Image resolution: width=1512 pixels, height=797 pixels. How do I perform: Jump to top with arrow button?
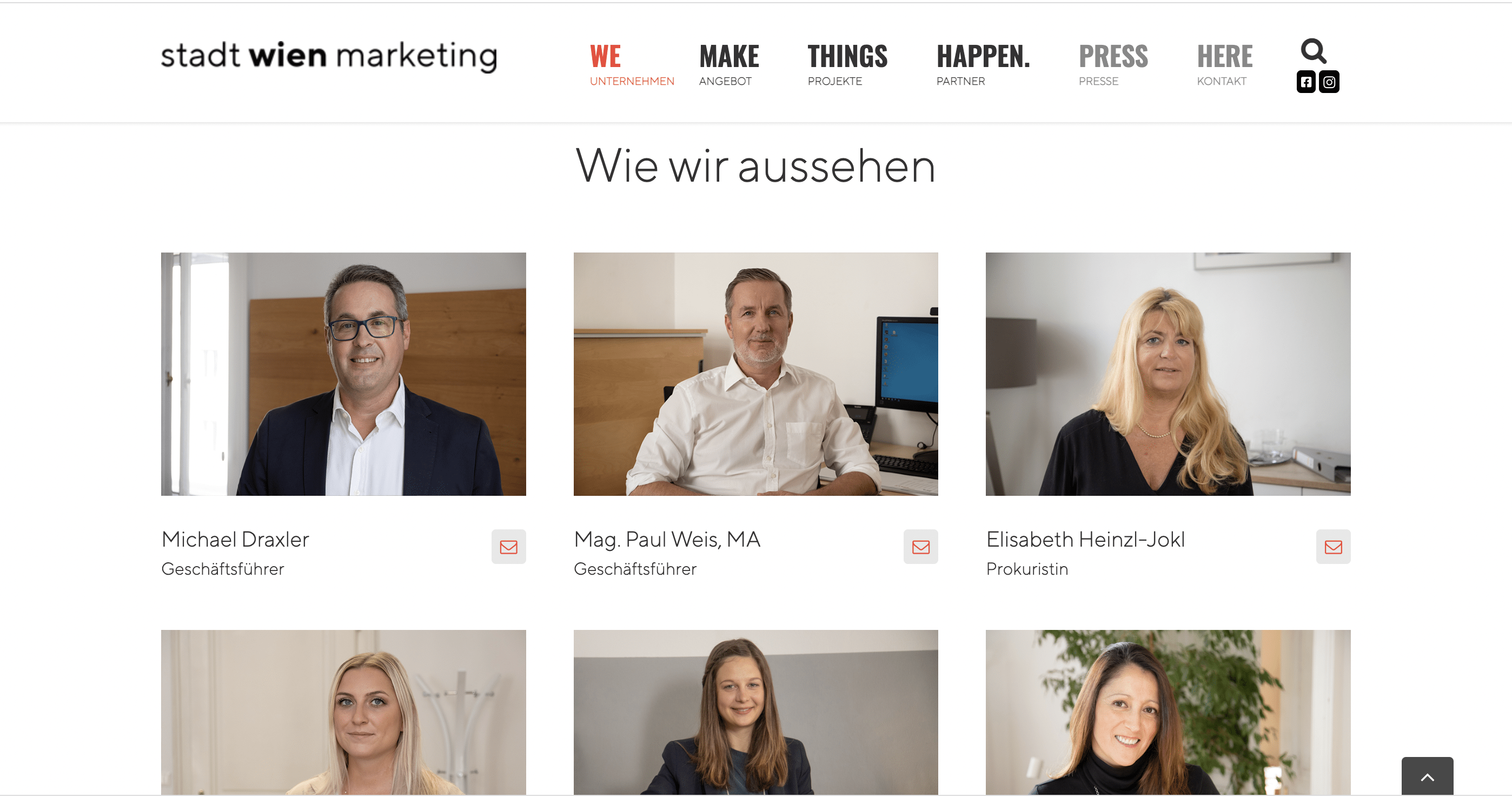tap(1427, 777)
